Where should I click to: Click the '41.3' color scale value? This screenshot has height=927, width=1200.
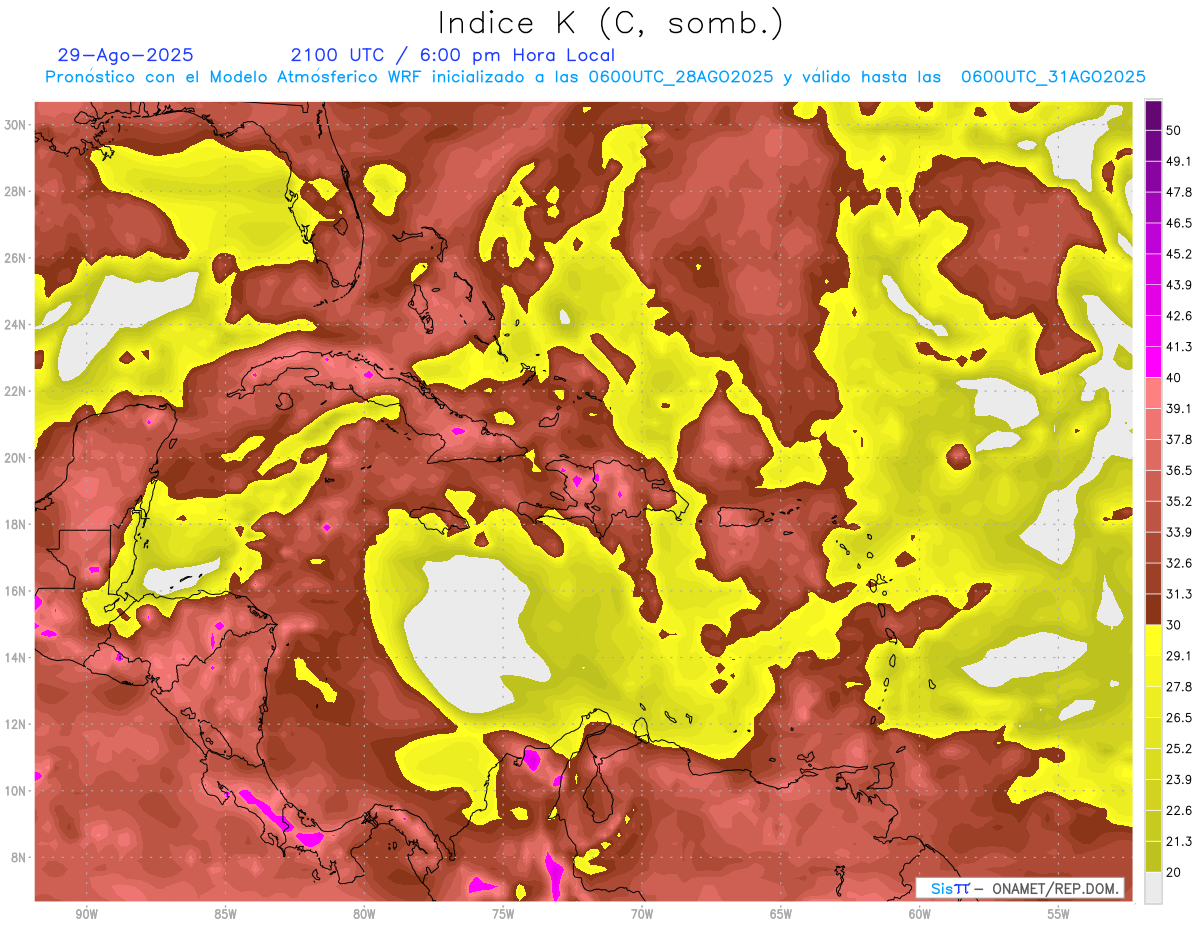1179,347
